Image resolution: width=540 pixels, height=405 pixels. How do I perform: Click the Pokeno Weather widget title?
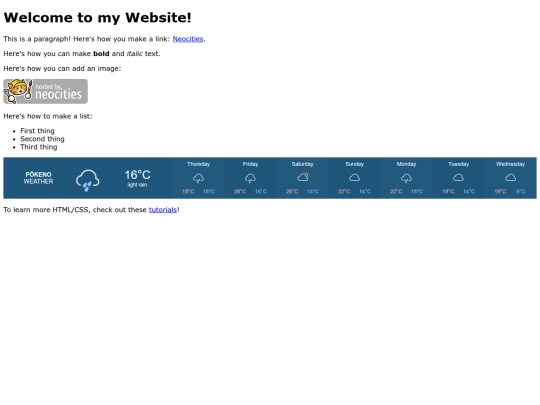click(x=38, y=178)
